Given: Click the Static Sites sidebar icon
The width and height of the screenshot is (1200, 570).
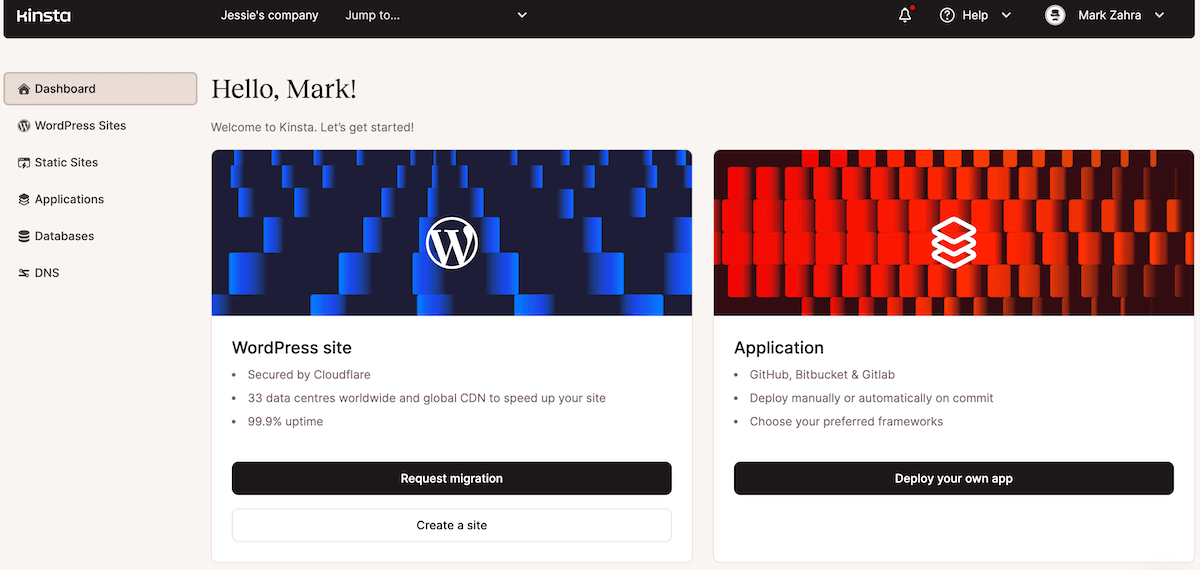Looking at the screenshot, I should pyautogui.click(x=24, y=163).
